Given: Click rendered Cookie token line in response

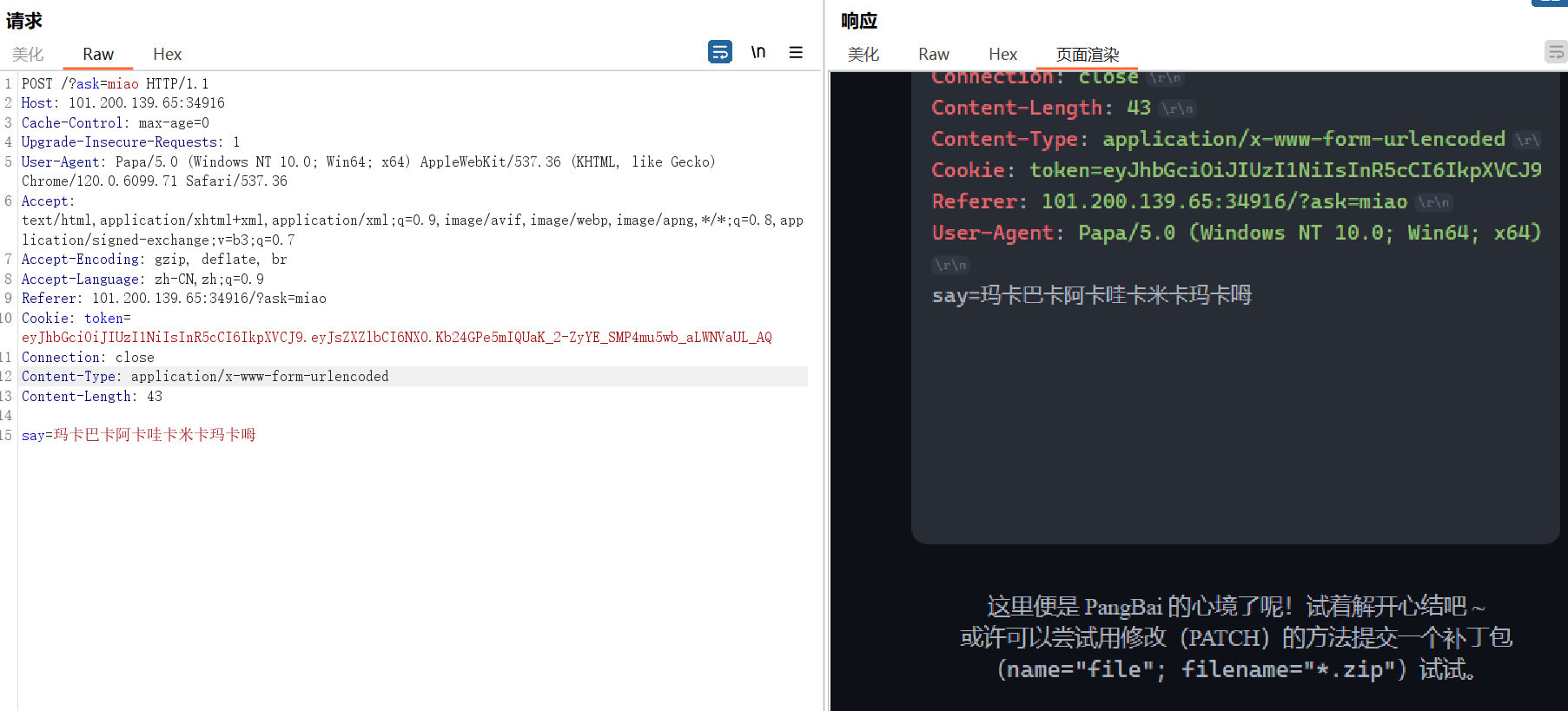Looking at the screenshot, I should click(x=1236, y=170).
